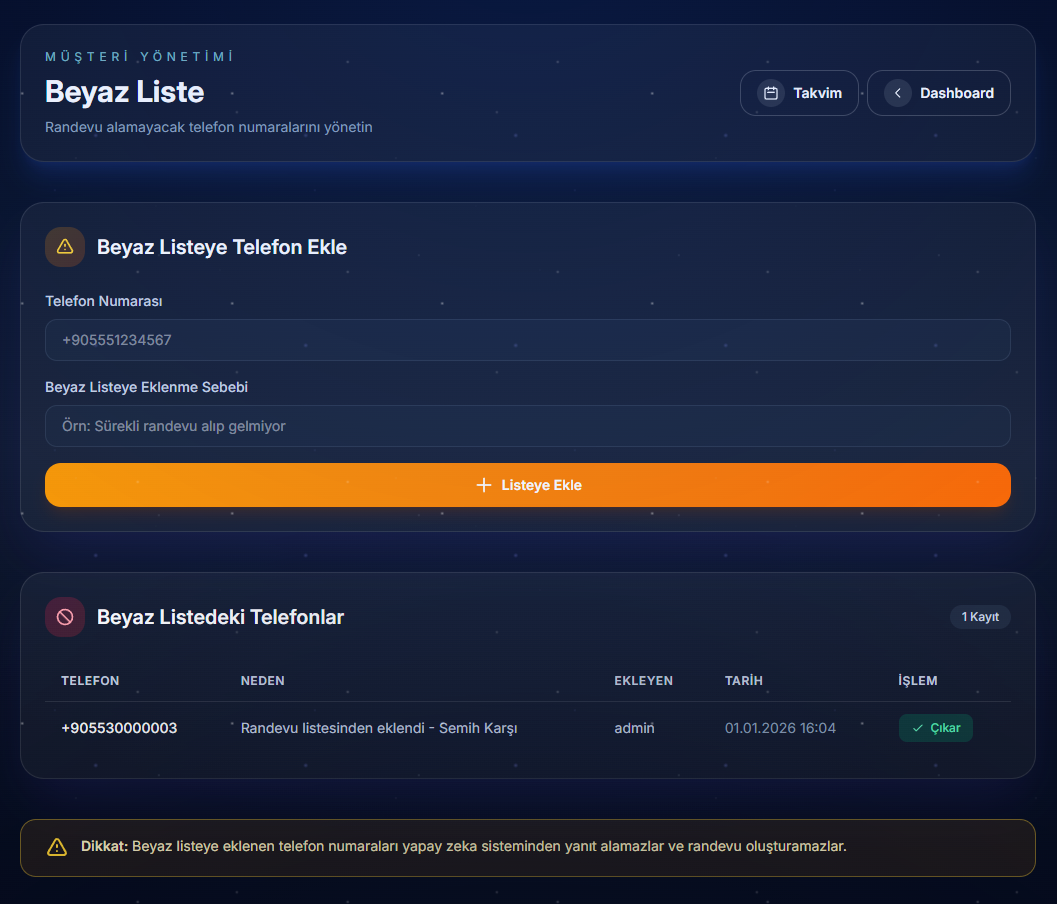Focus the Telefon Numarası input field

[527, 340]
